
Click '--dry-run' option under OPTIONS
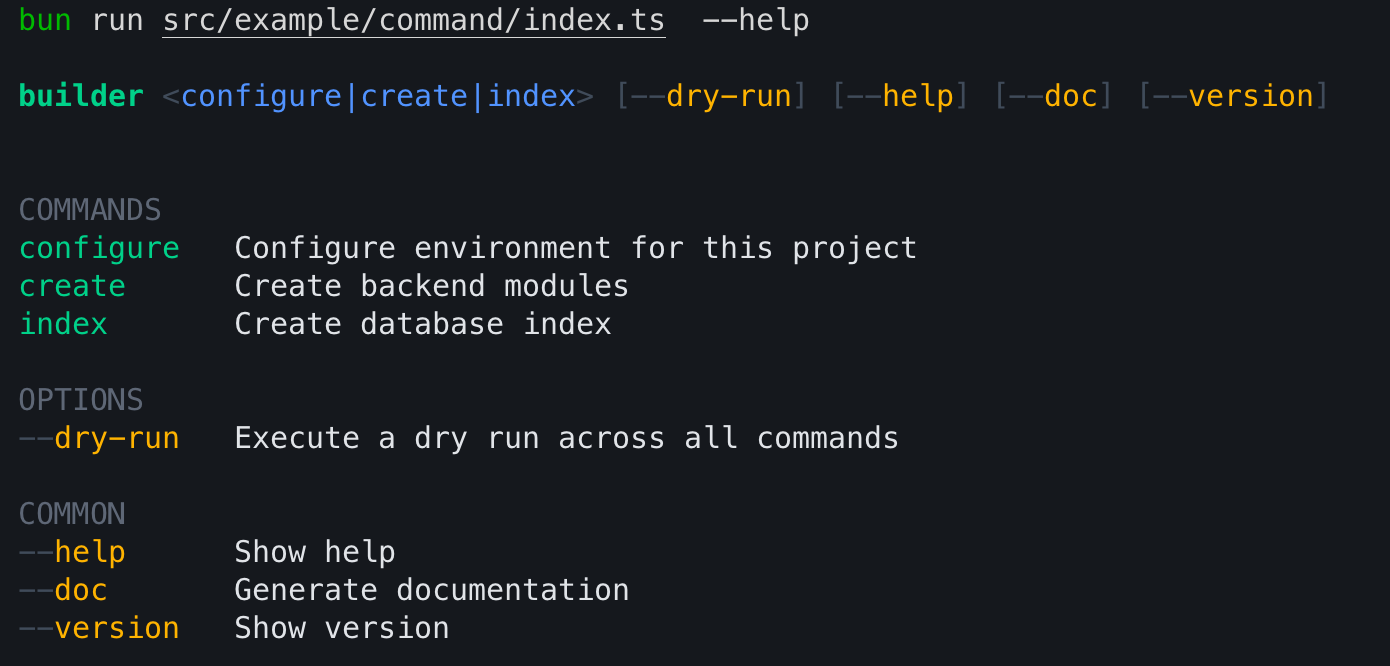click(99, 439)
